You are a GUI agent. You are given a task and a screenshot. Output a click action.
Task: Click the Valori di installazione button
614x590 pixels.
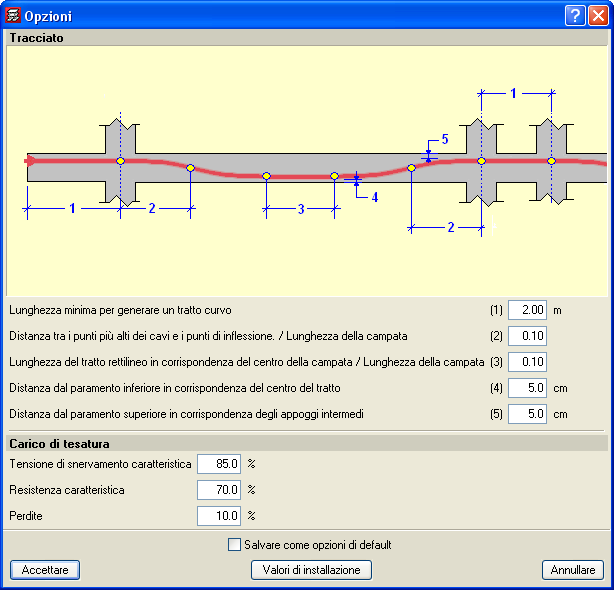coord(311,570)
